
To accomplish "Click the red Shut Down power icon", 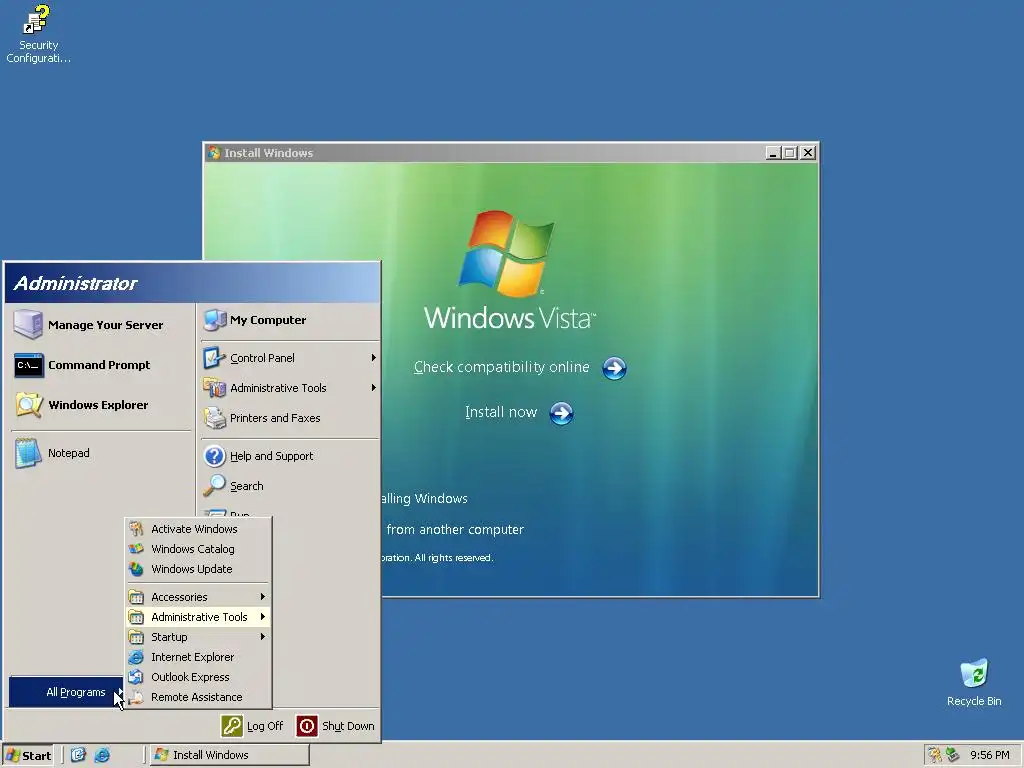I will [x=307, y=726].
